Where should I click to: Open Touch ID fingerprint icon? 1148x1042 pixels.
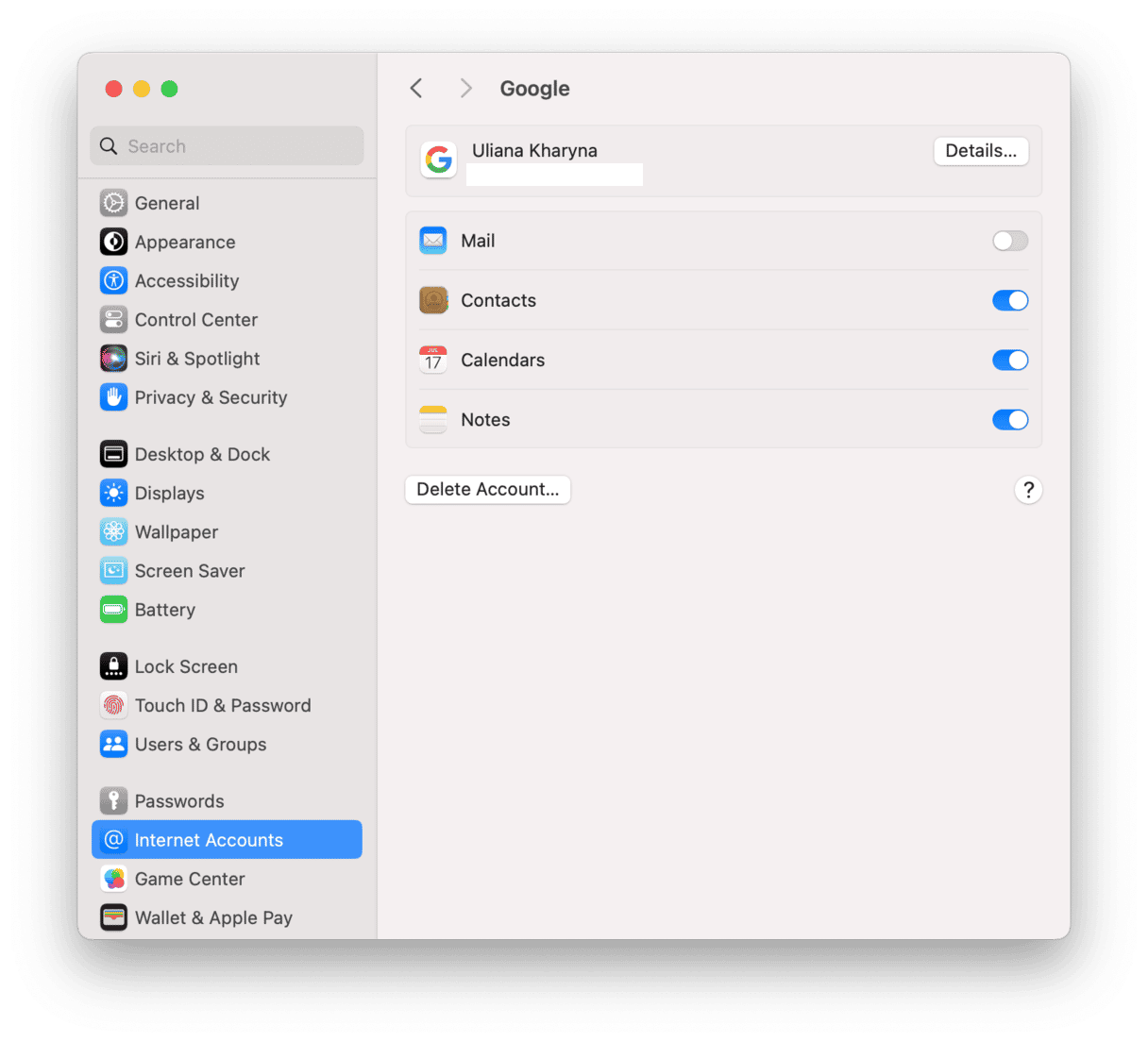coord(113,705)
